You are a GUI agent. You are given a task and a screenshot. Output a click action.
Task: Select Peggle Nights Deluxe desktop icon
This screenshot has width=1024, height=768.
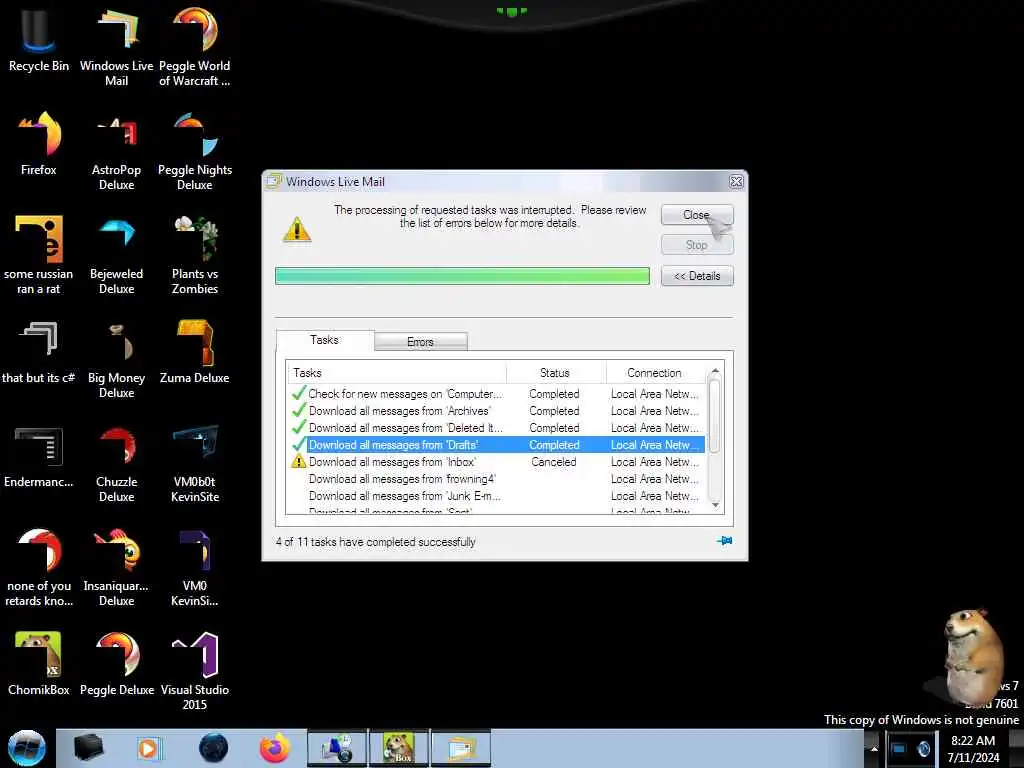point(195,152)
